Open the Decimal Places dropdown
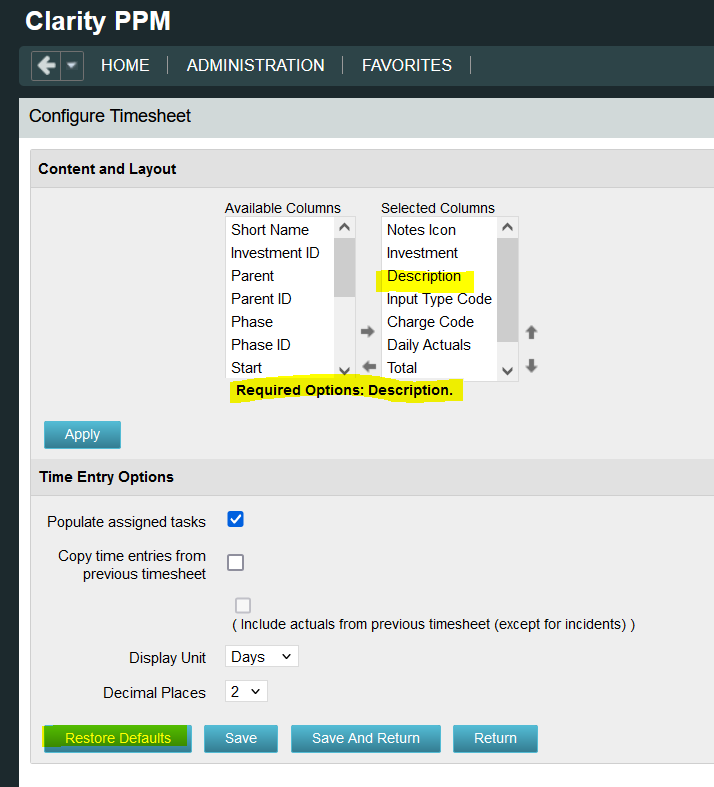The image size is (714, 787). pos(246,692)
